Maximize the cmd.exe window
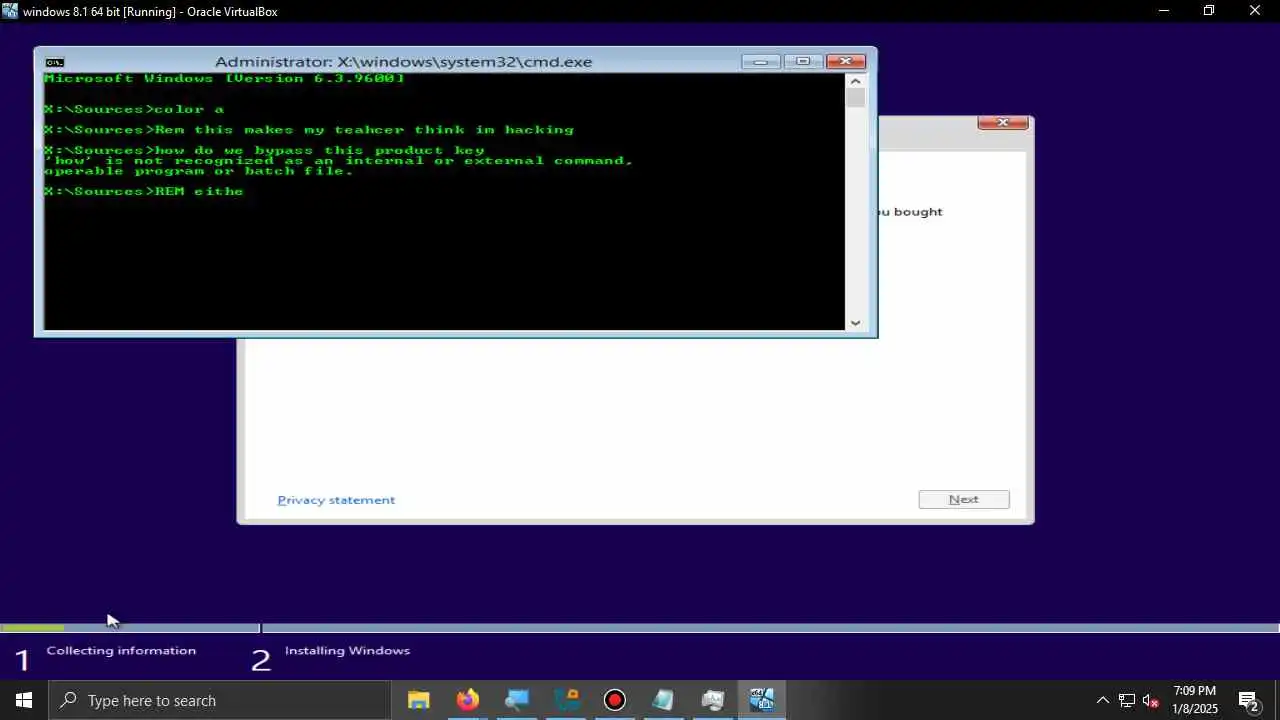This screenshot has height=720, width=1280. [803, 62]
